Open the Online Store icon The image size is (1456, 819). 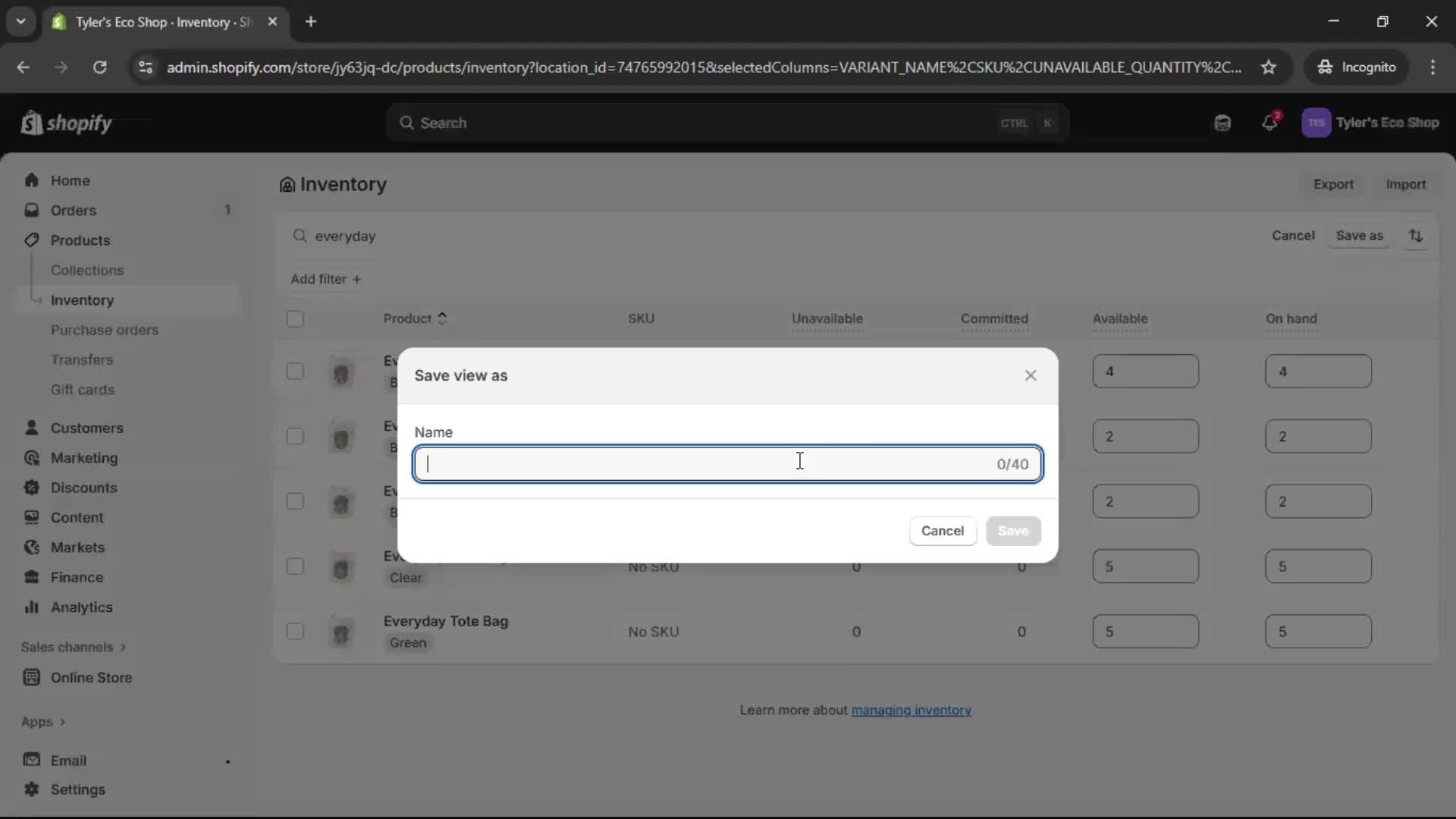(x=31, y=678)
